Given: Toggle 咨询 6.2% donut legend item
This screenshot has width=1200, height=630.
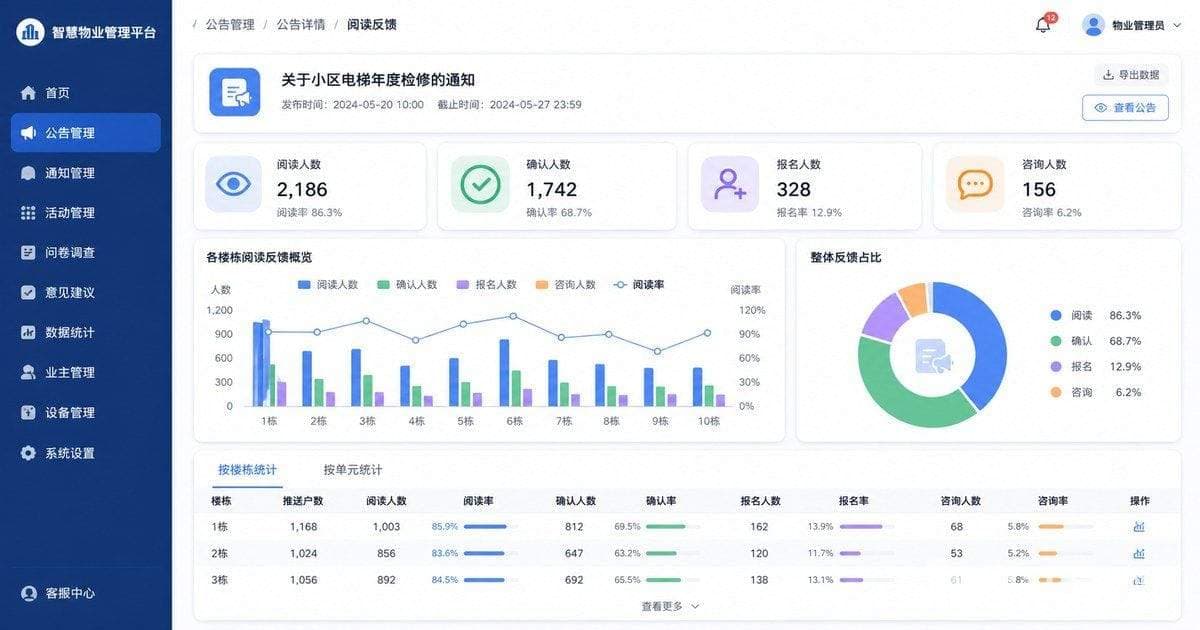Looking at the screenshot, I should [x=1095, y=393].
